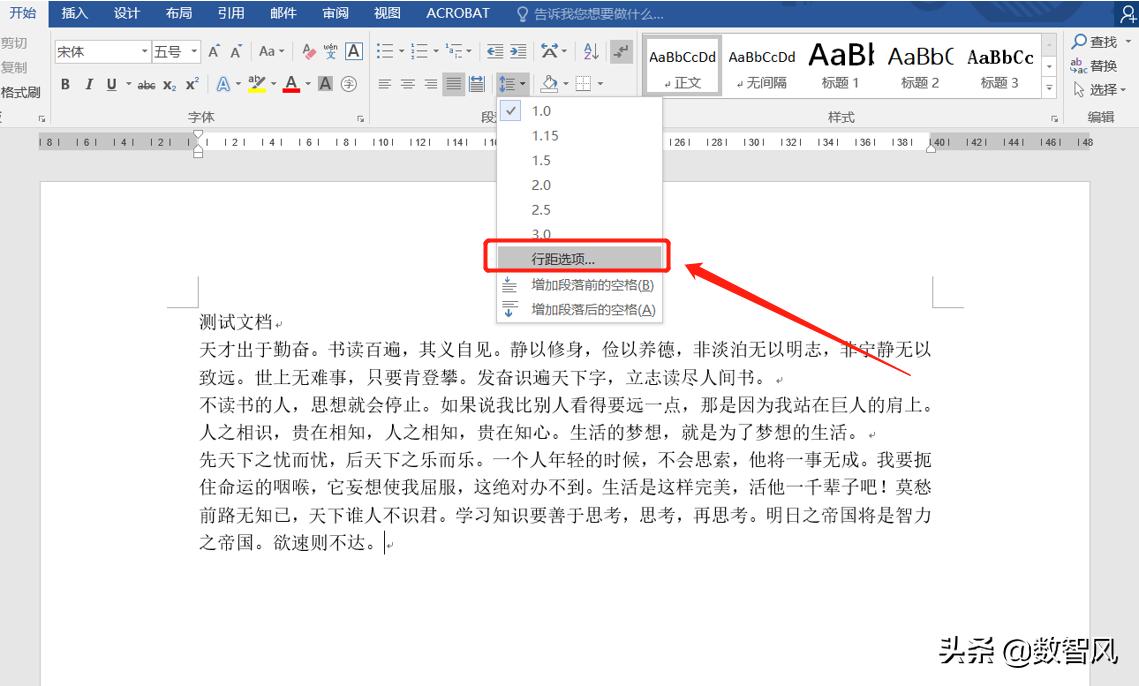Apply subscript formatting
The height and width of the screenshot is (686, 1139).
[x=168, y=84]
